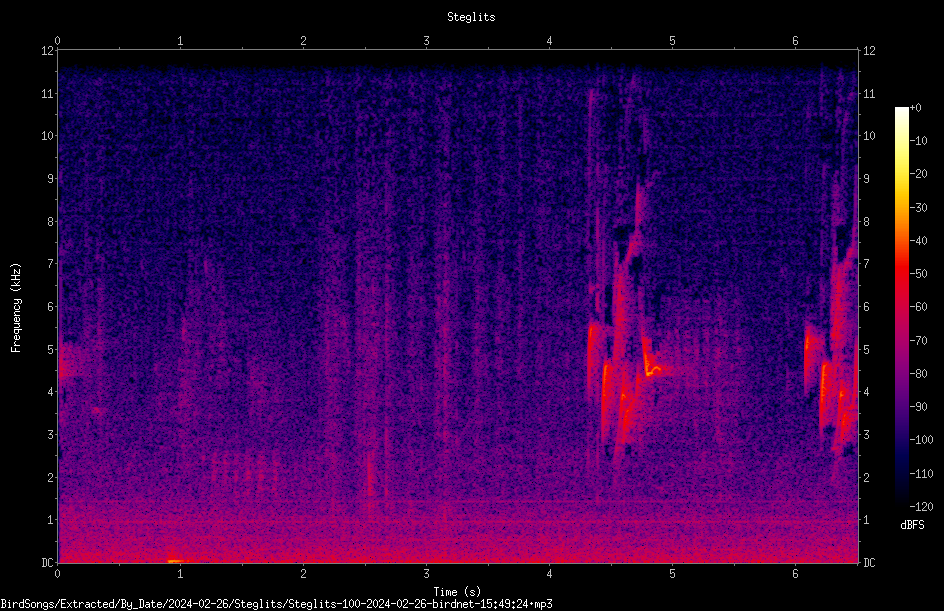Click the 1 second marker on top axis
944x611 pixels.
coord(180,41)
